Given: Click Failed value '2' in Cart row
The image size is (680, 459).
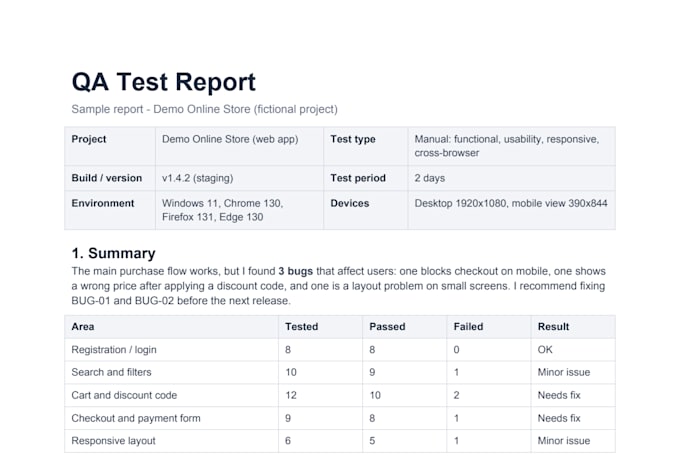Looking at the screenshot, I should 456,395.
